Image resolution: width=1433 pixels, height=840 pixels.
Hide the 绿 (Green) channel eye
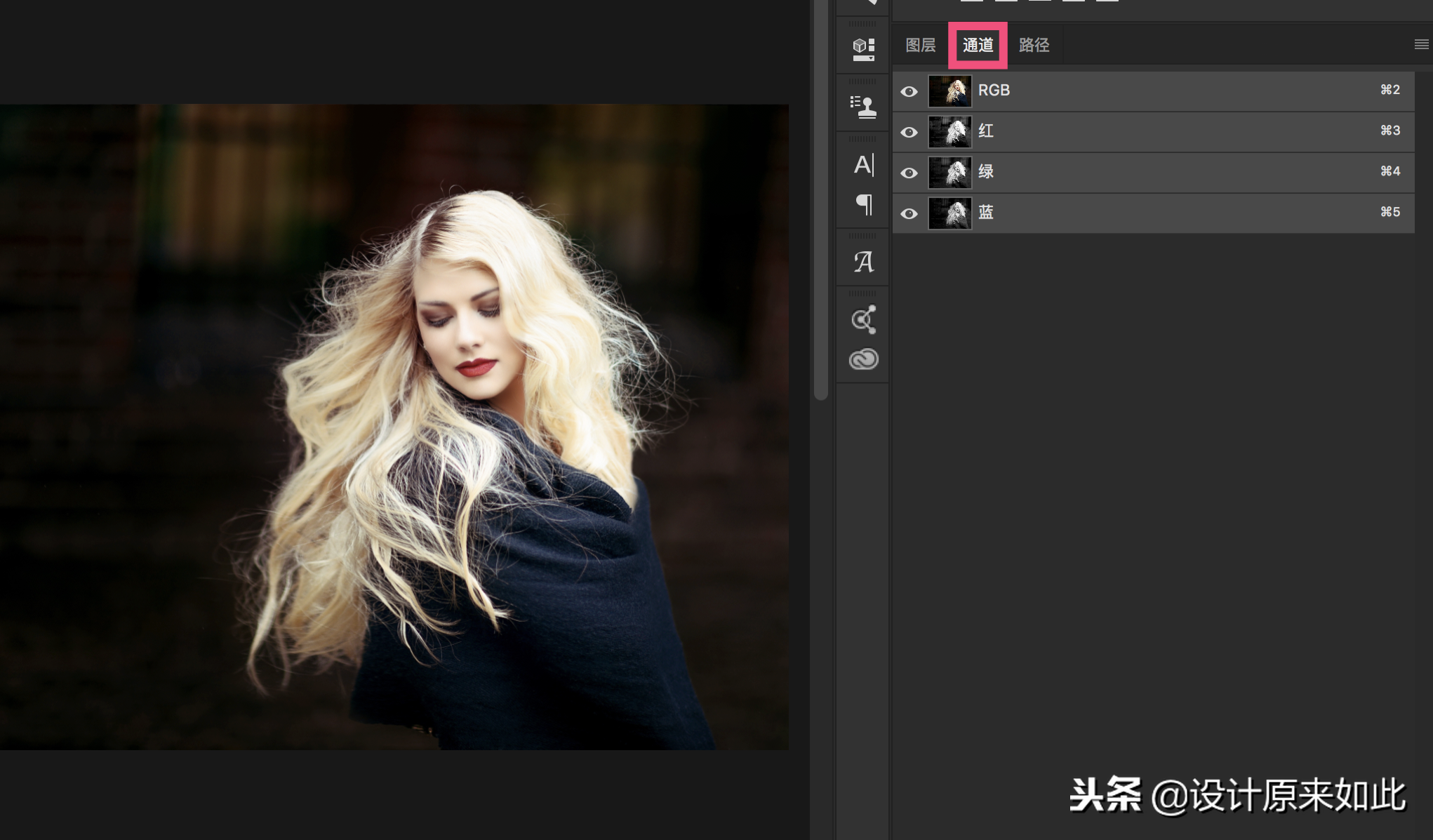909,173
